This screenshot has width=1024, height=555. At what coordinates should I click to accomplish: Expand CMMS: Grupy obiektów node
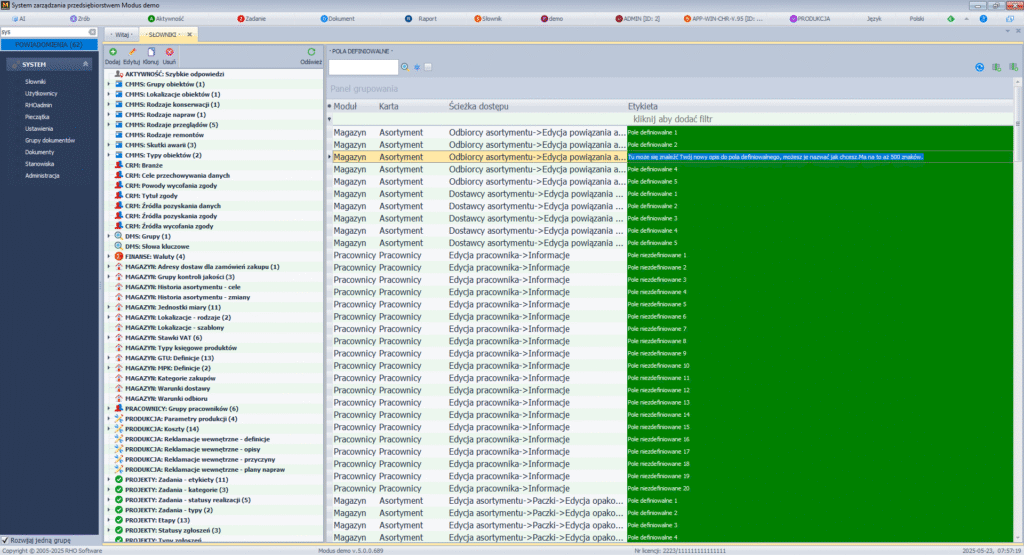109,84
